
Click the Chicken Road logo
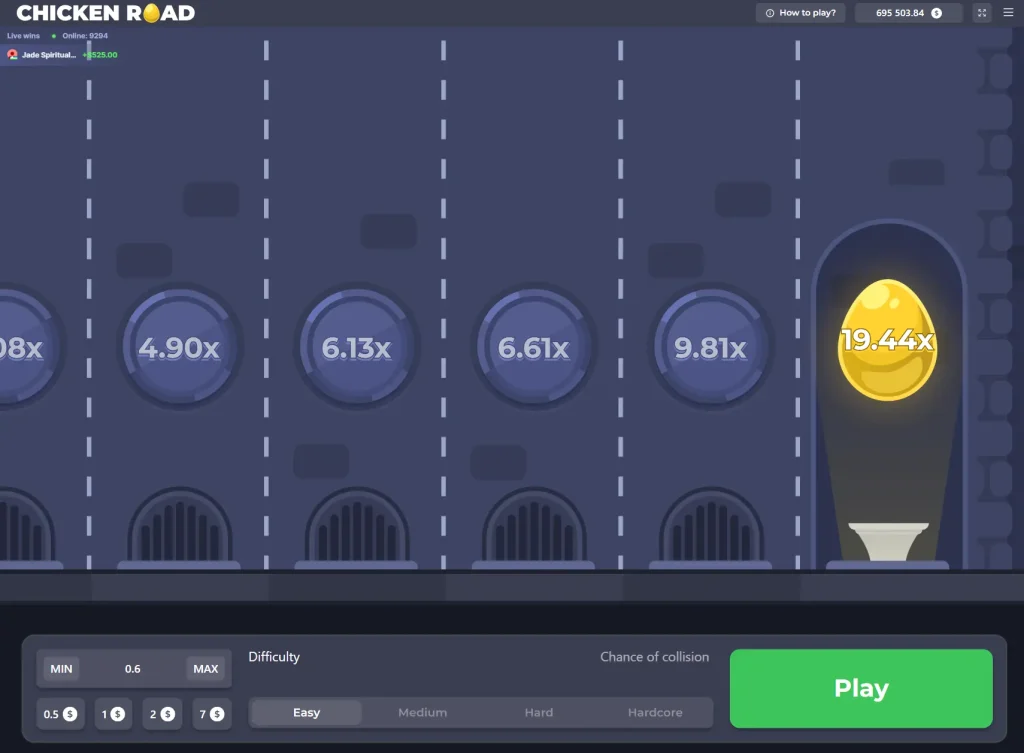pyautogui.click(x=105, y=13)
